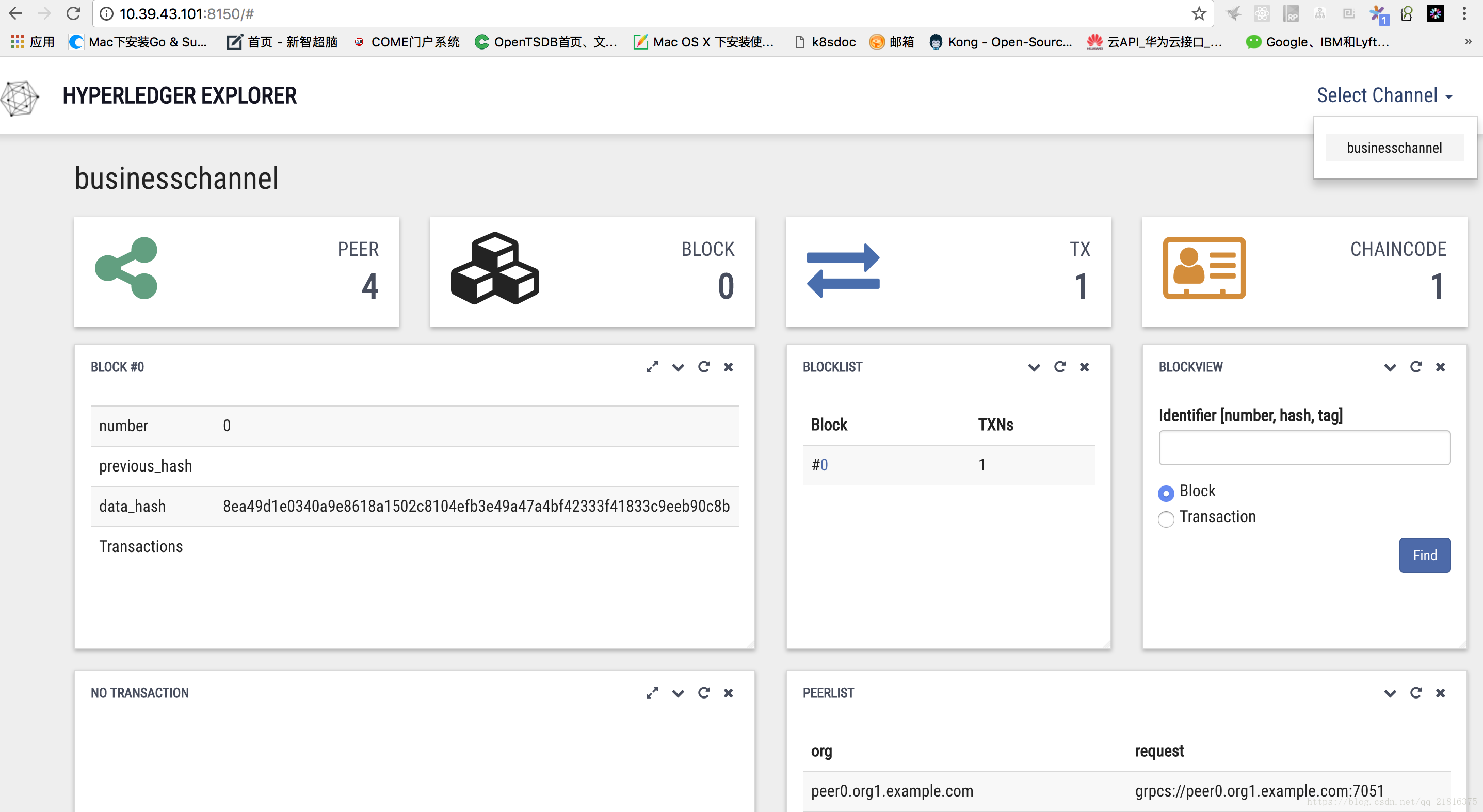Click the TX exchange arrows icon
Screen dimensions: 1483x812
(843, 271)
